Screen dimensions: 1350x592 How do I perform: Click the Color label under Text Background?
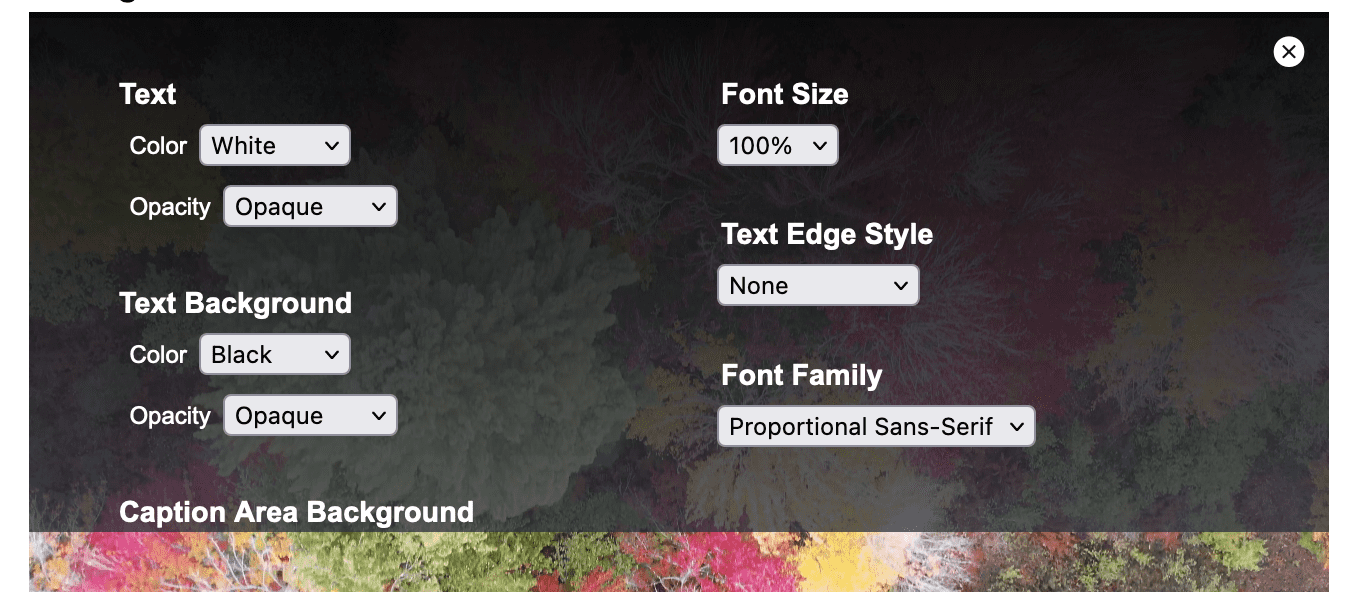pyautogui.click(x=158, y=355)
